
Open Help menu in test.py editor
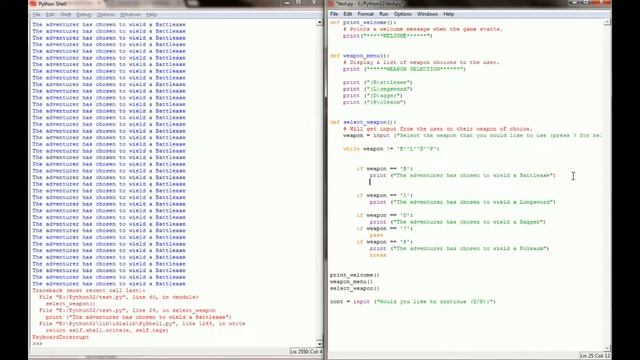(449, 14)
